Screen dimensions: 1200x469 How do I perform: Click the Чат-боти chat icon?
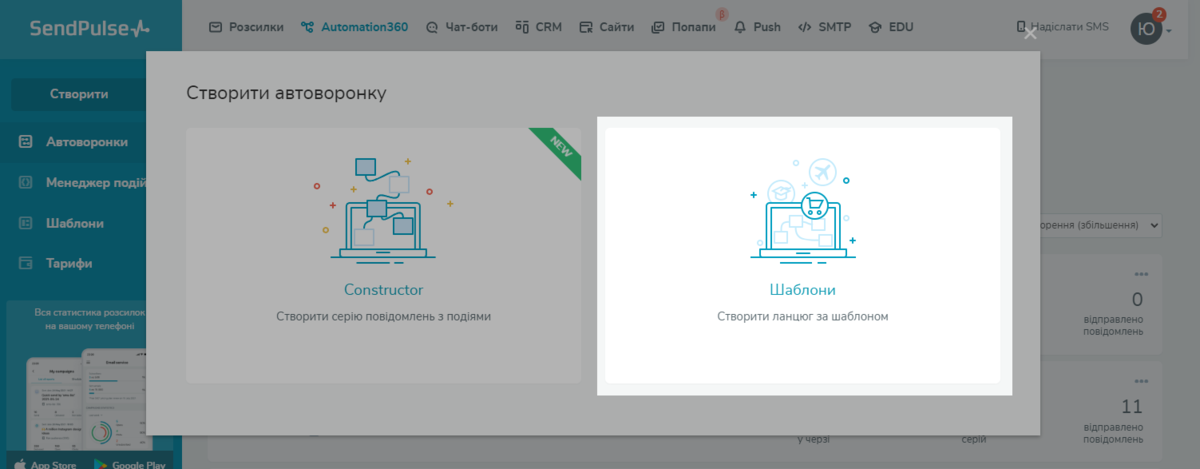click(x=431, y=27)
